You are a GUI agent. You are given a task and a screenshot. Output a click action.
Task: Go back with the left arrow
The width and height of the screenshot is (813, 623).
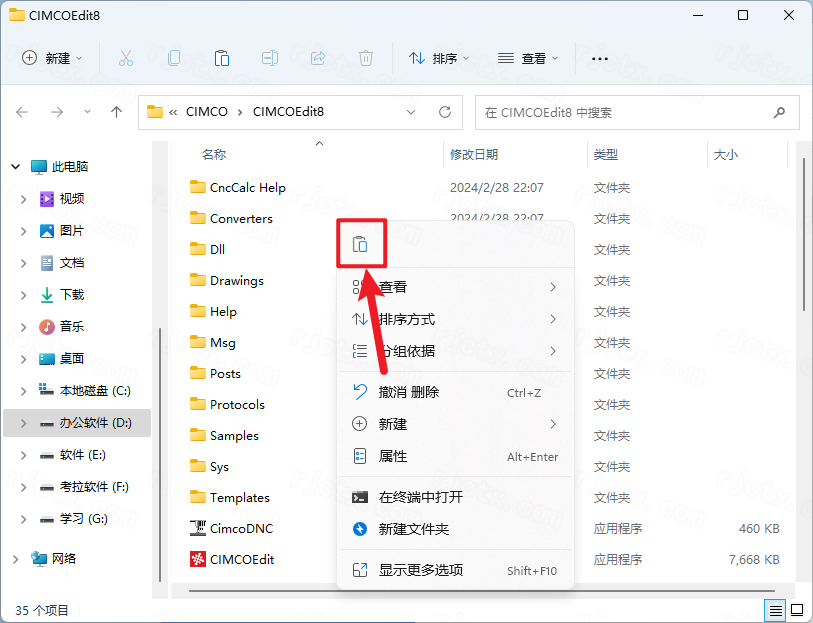[x=22, y=112]
